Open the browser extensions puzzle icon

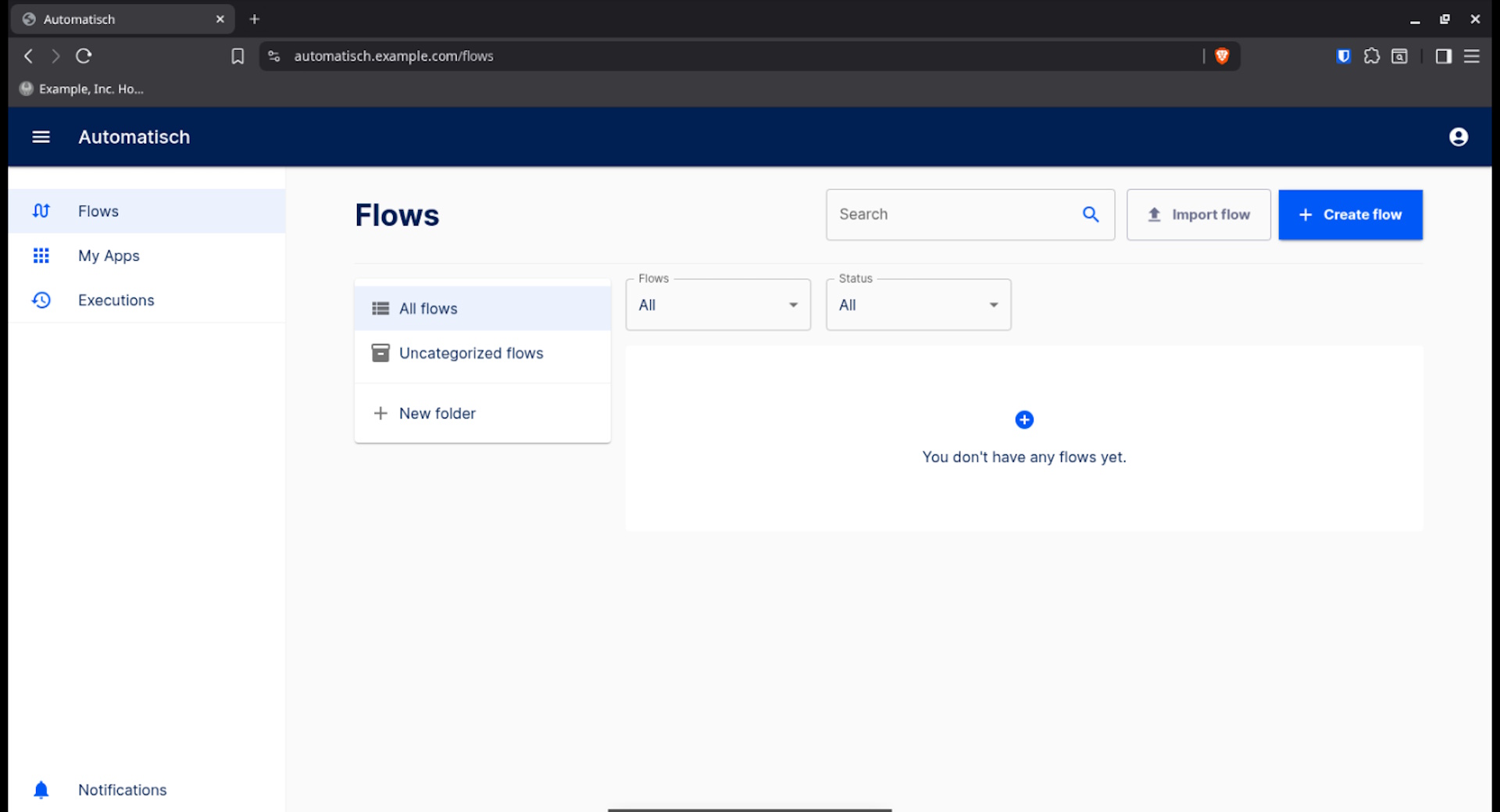[1371, 56]
